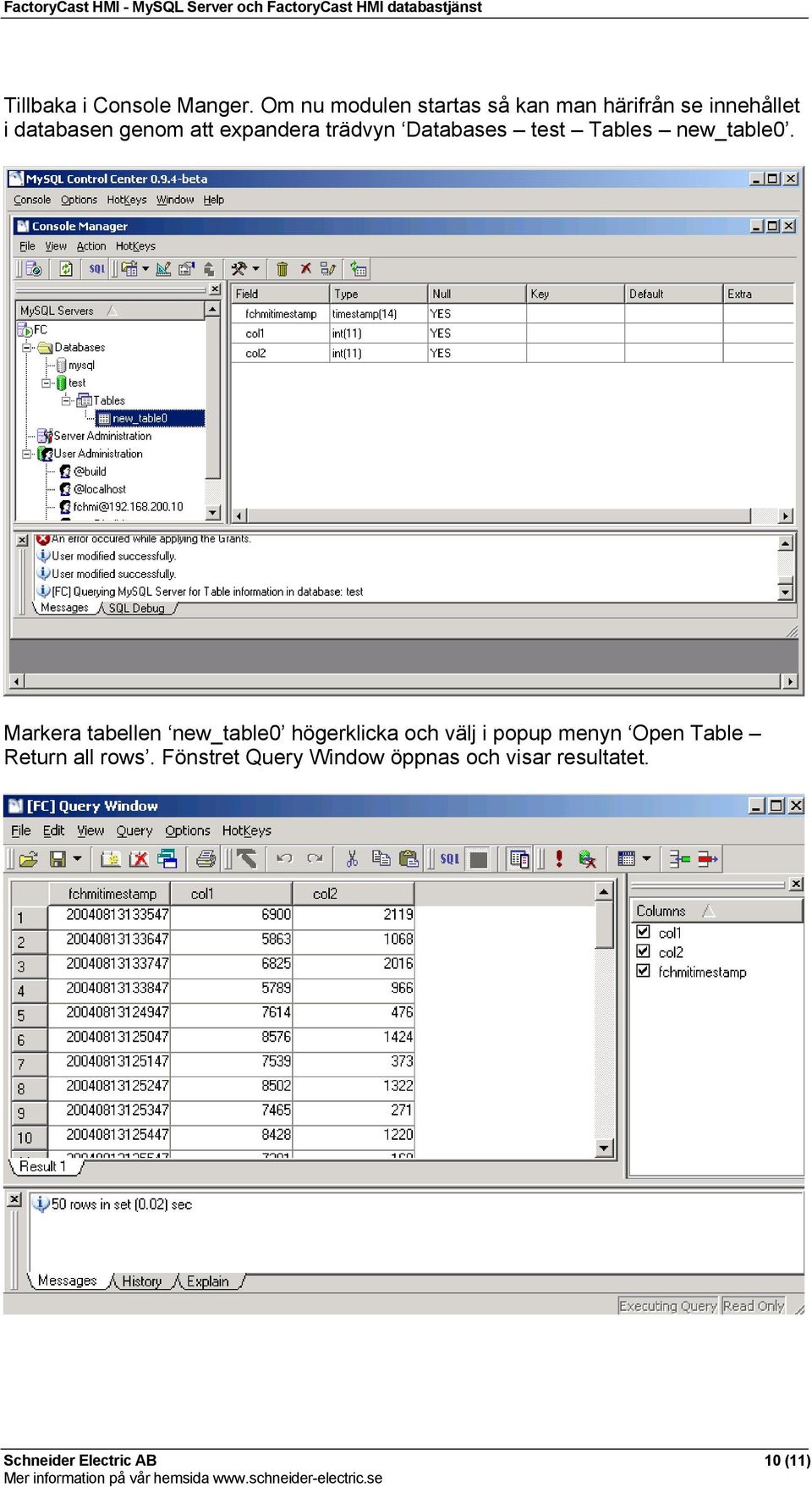Click the MySQL Servers tree header
Screen dimensions: 812x1487
(111, 311)
